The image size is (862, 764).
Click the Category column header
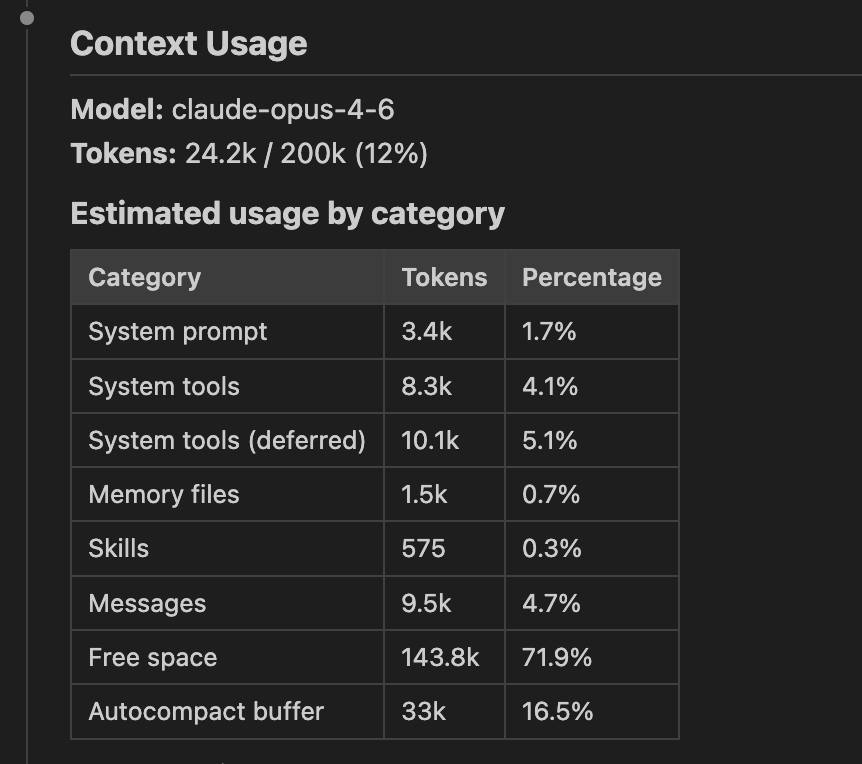click(x=145, y=278)
